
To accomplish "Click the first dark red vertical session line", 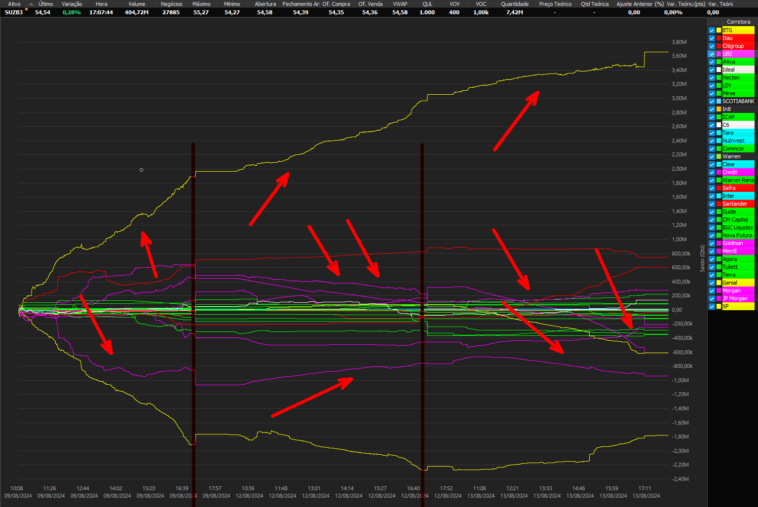I will coord(192,300).
